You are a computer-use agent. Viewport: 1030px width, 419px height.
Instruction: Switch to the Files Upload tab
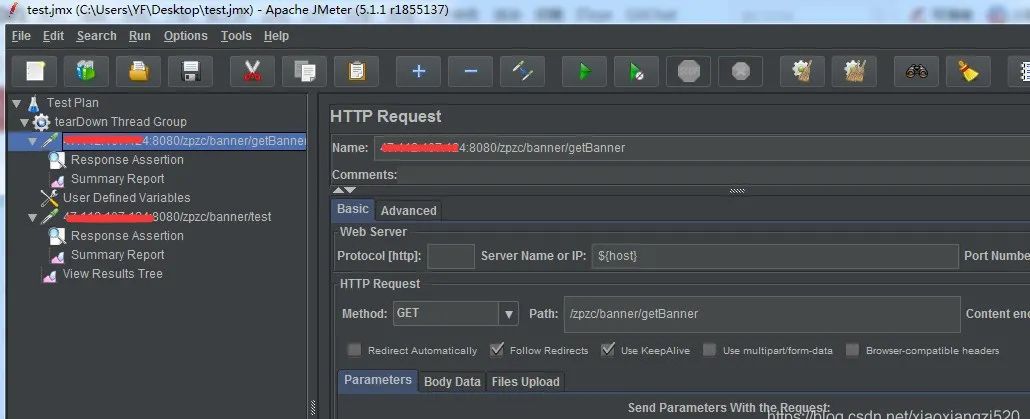[x=526, y=382]
